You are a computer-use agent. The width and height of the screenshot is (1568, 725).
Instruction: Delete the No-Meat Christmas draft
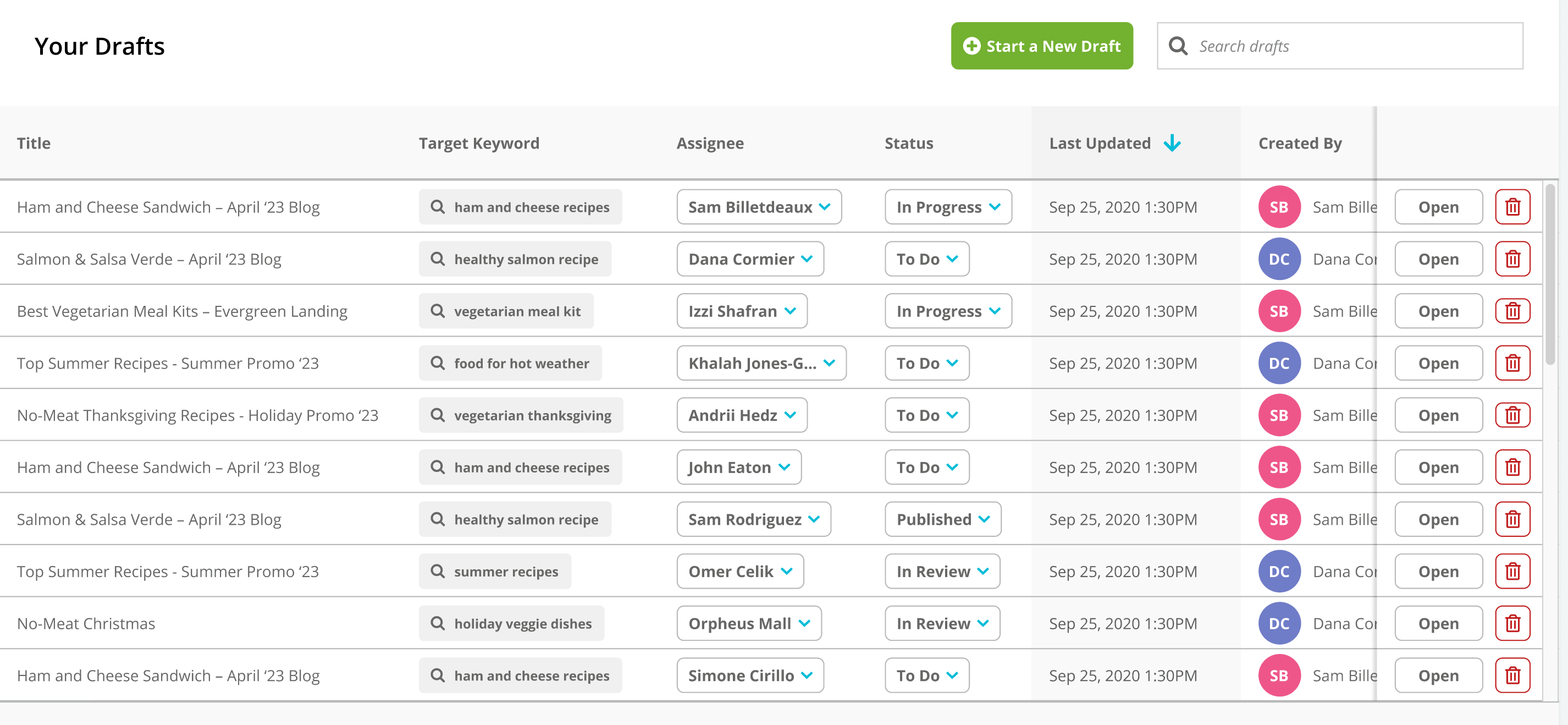(x=1512, y=624)
